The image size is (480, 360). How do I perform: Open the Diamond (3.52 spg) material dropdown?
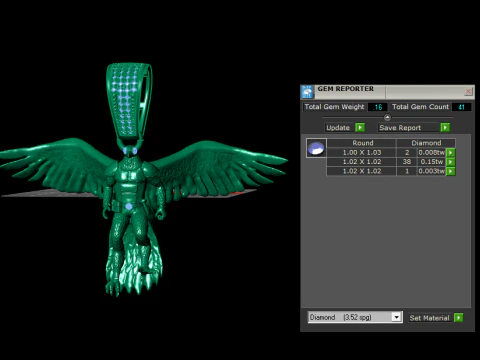tap(355, 317)
